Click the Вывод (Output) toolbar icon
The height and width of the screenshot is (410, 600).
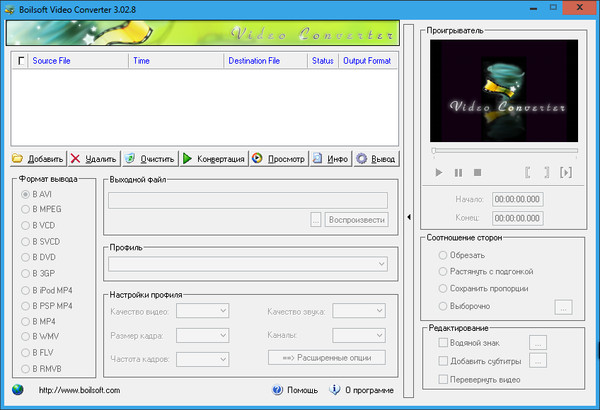361,158
